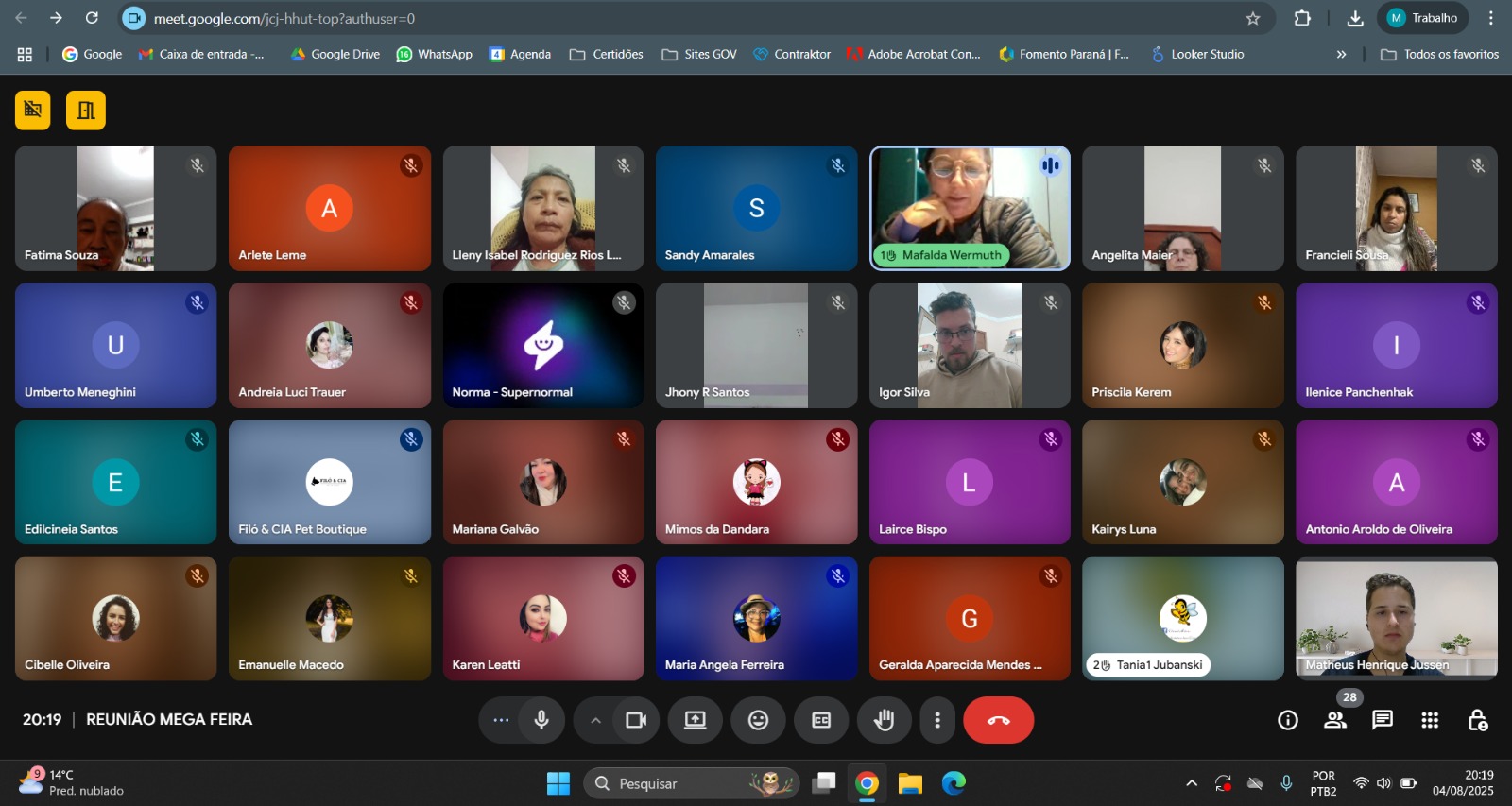Select Matheus Henrique Jussen video tile
The width and height of the screenshot is (1512, 806).
pyautogui.click(x=1396, y=618)
